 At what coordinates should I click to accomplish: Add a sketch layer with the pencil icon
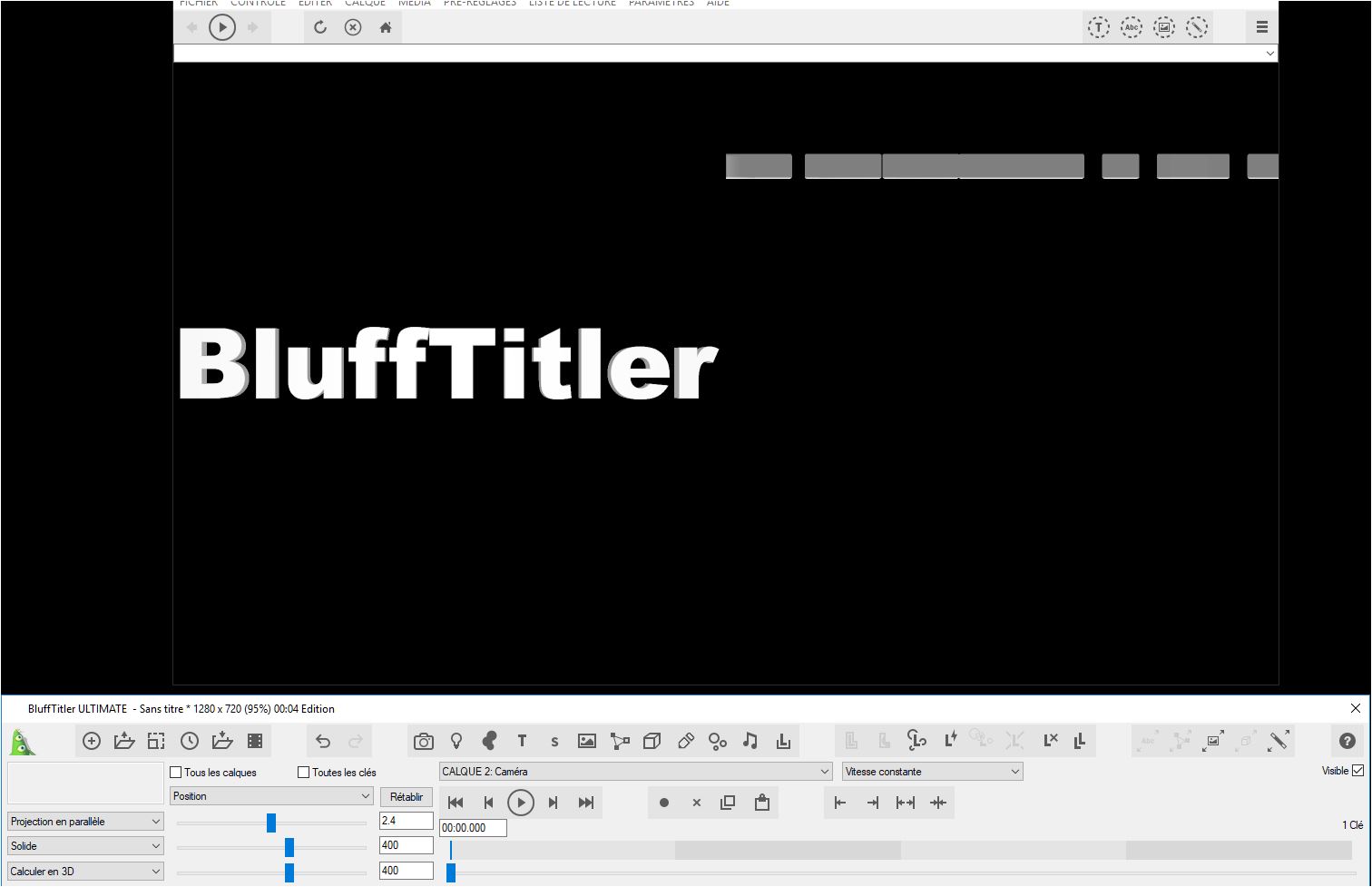pyautogui.click(x=686, y=741)
